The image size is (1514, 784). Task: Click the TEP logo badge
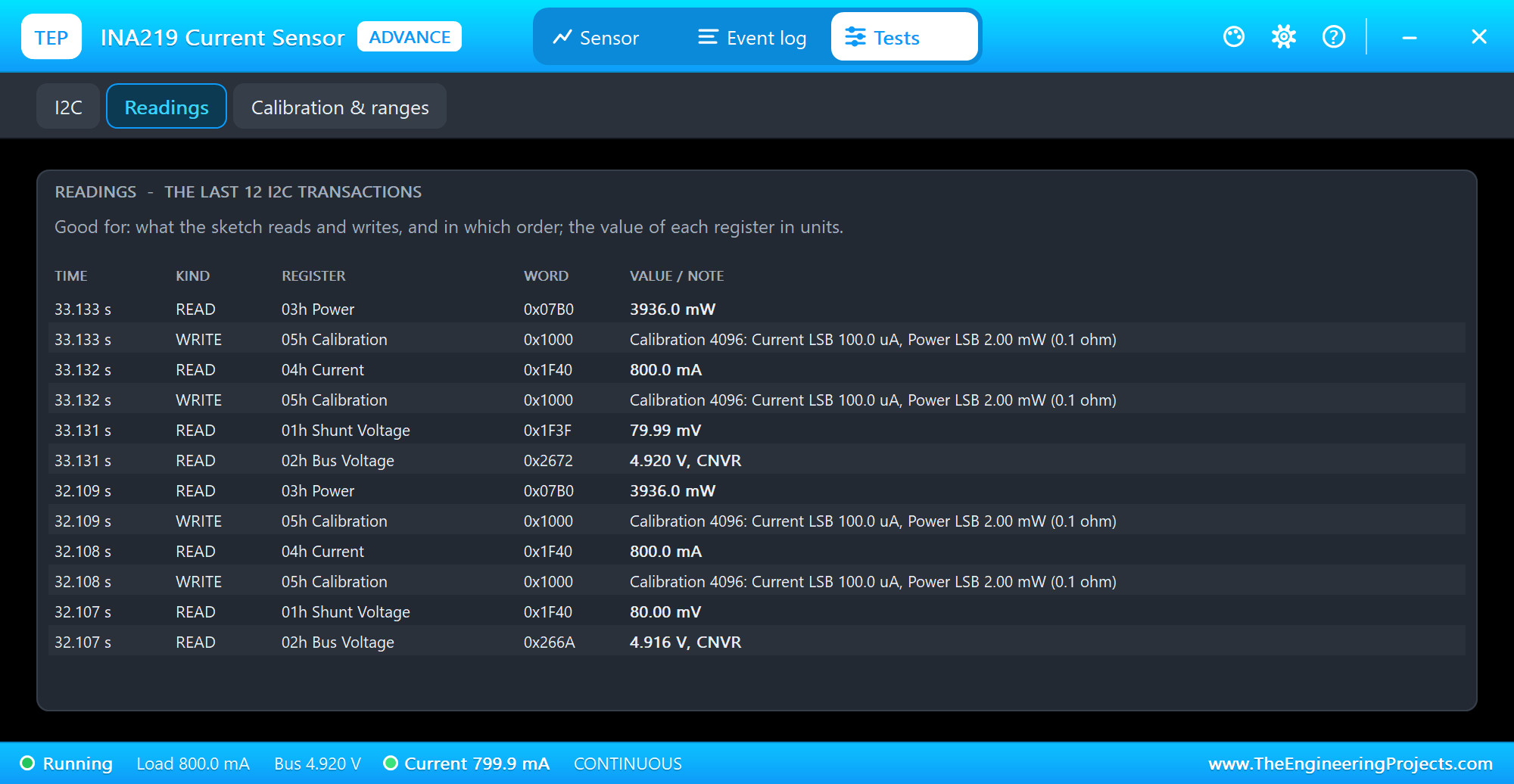click(x=51, y=36)
